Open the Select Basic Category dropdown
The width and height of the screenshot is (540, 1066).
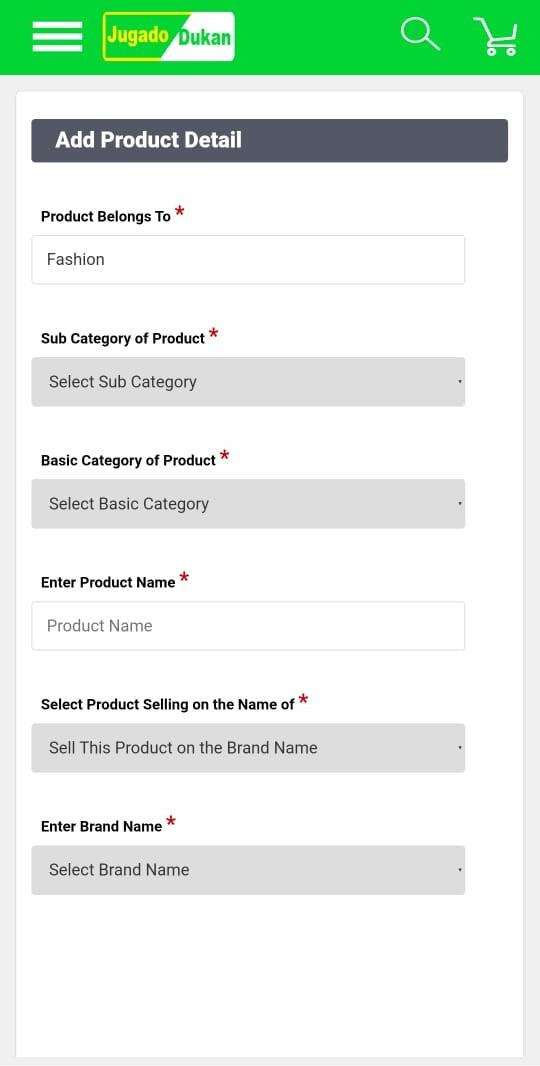click(x=248, y=504)
